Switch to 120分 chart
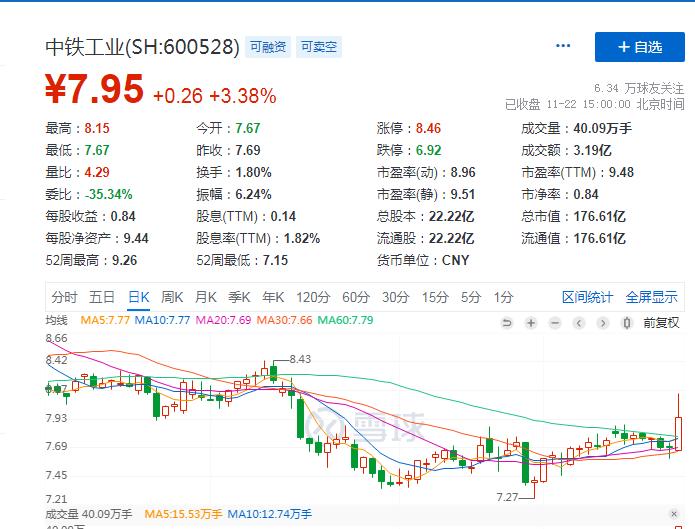The width and height of the screenshot is (695, 529). pos(313,297)
